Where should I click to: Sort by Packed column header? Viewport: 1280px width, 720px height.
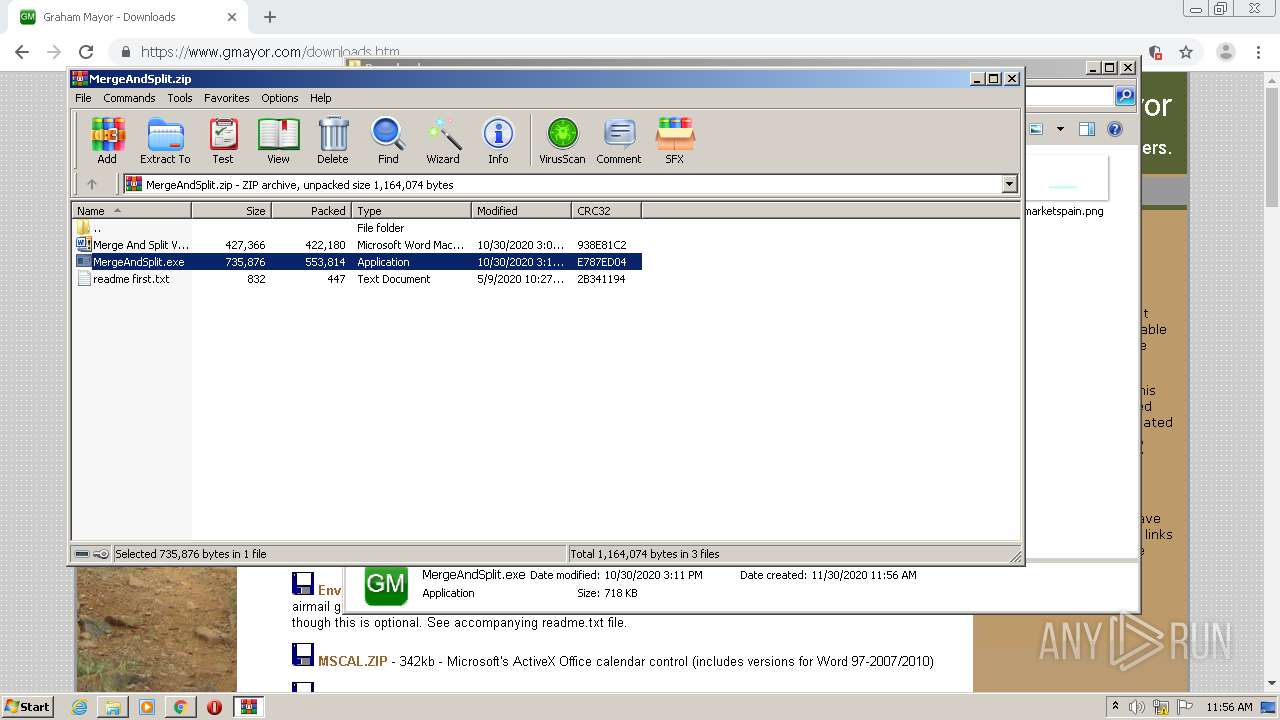click(311, 211)
